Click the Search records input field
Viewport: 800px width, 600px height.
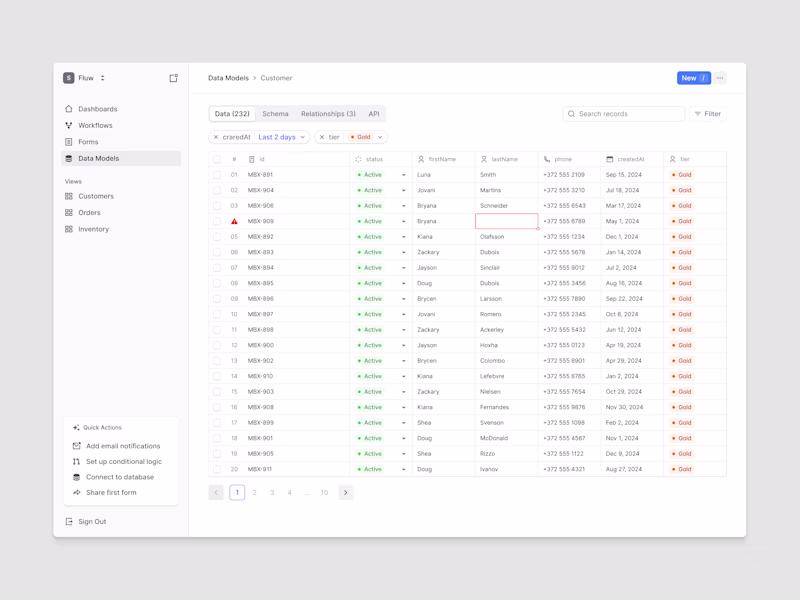(x=623, y=114)
